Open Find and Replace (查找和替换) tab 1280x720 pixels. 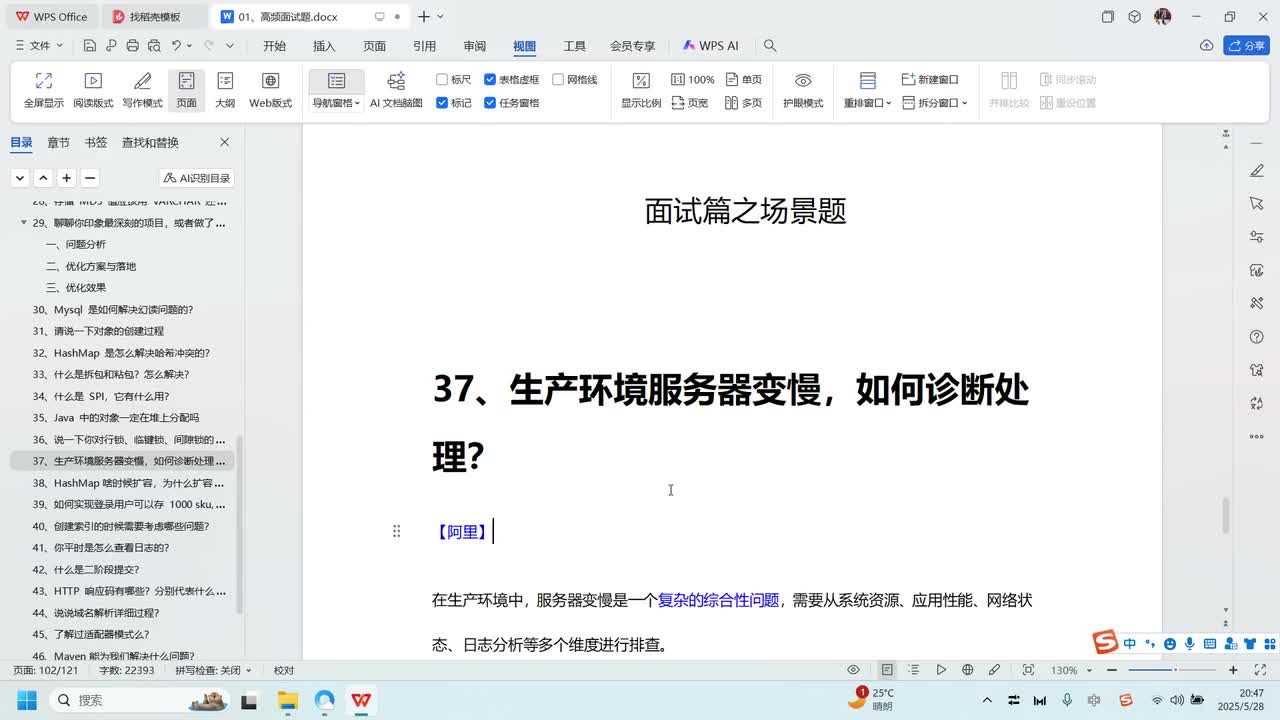click(x=150, y=142)
